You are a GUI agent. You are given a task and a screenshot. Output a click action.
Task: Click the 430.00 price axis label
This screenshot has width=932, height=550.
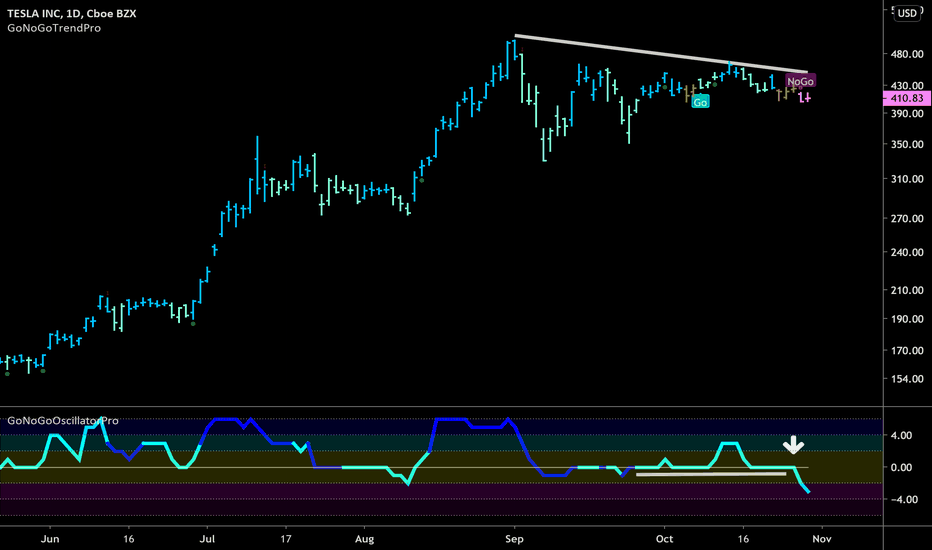click(x=906, y=86)
